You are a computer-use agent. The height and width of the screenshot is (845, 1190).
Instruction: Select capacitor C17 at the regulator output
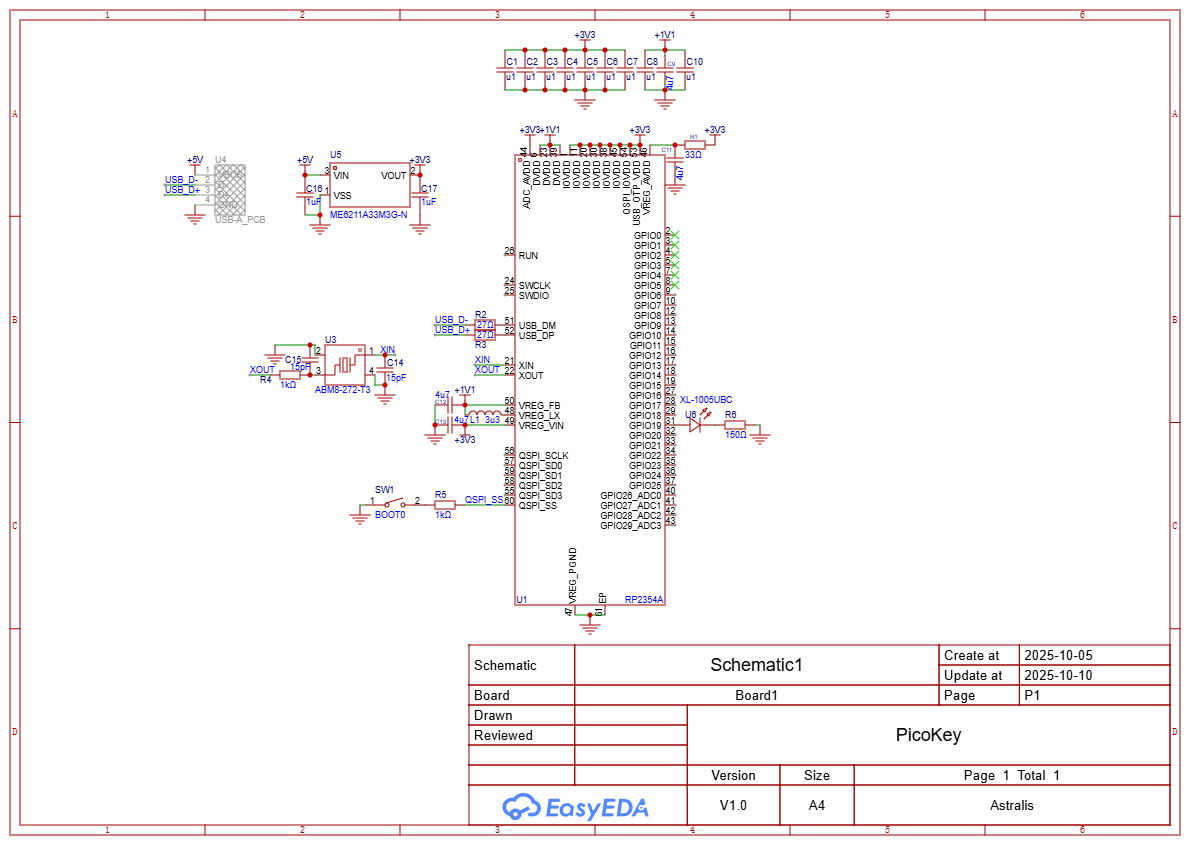(420, 195)
